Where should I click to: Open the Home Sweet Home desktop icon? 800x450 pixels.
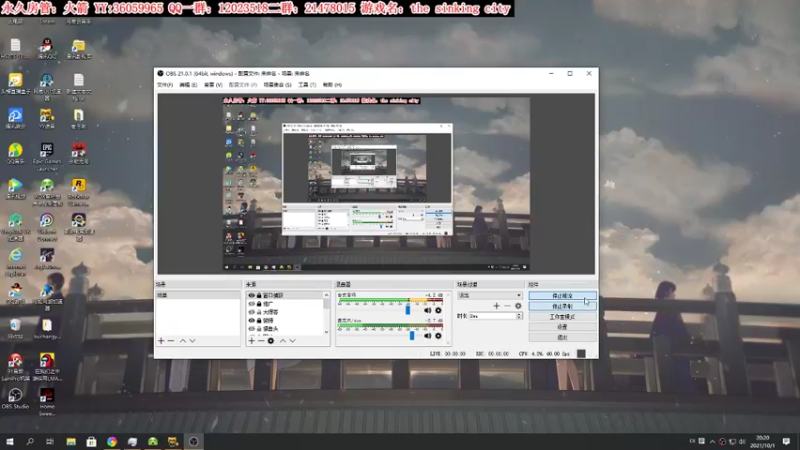coord(47,402)
